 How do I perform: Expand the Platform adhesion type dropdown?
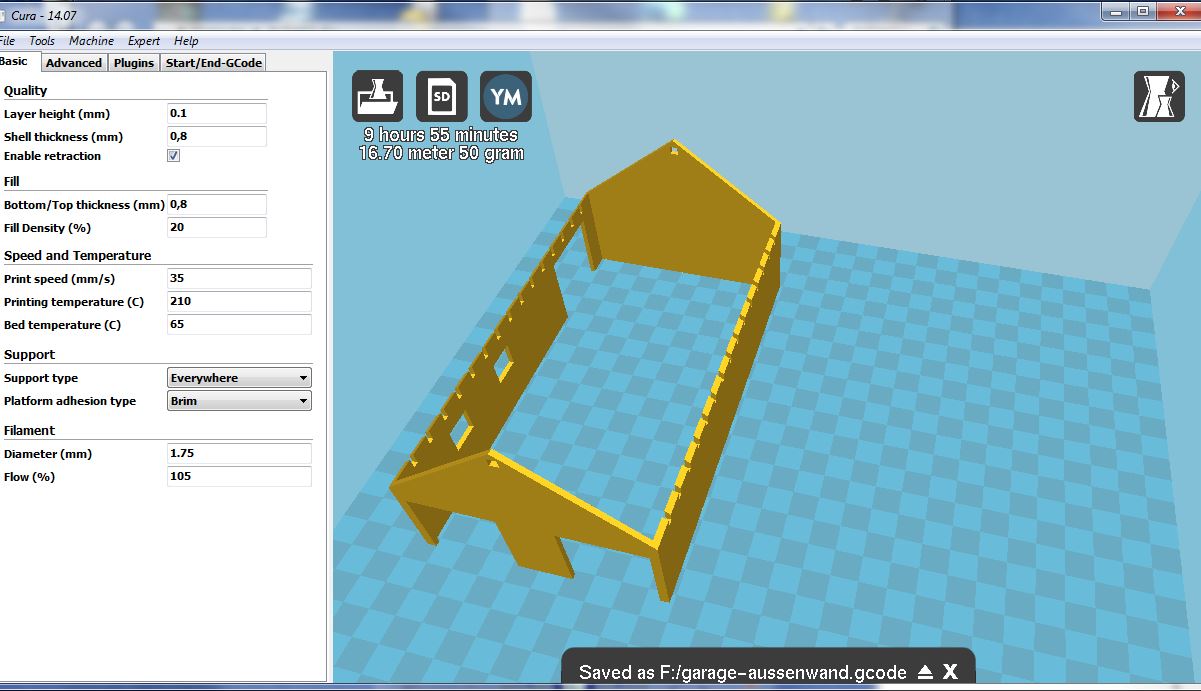coord(239,401)
